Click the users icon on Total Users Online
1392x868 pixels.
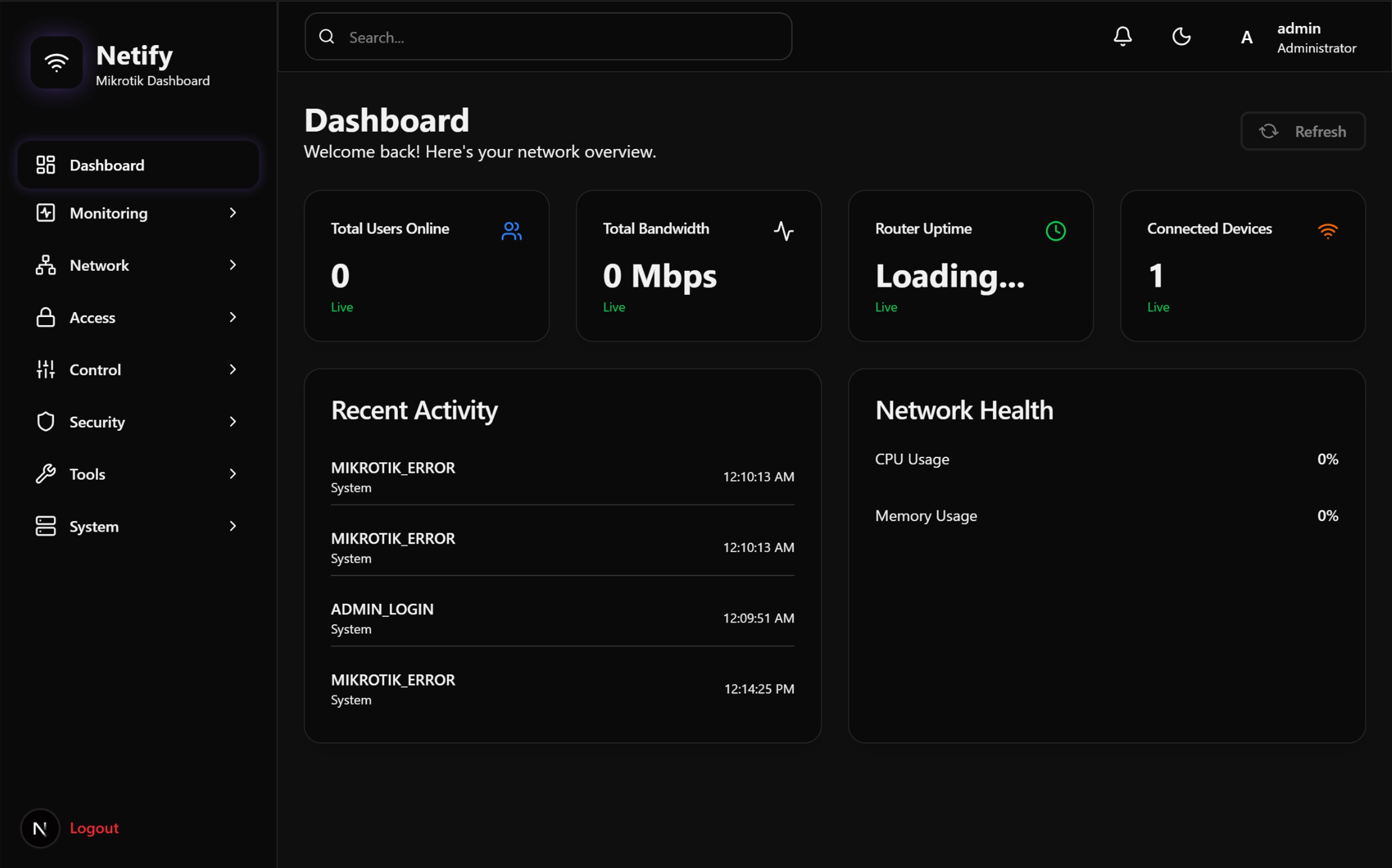pyautogui.click(x=511, y=231)
